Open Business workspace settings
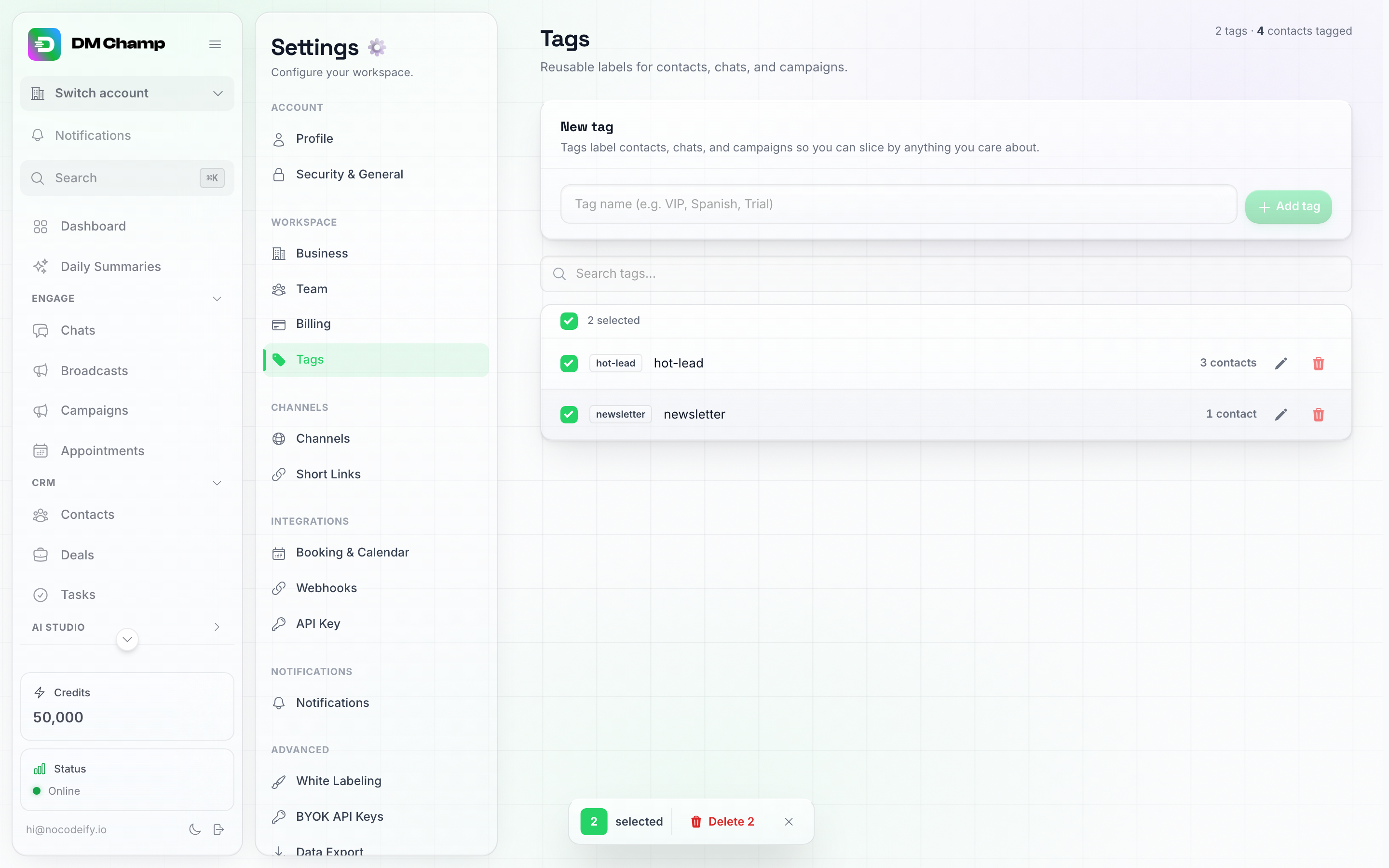 376,254
